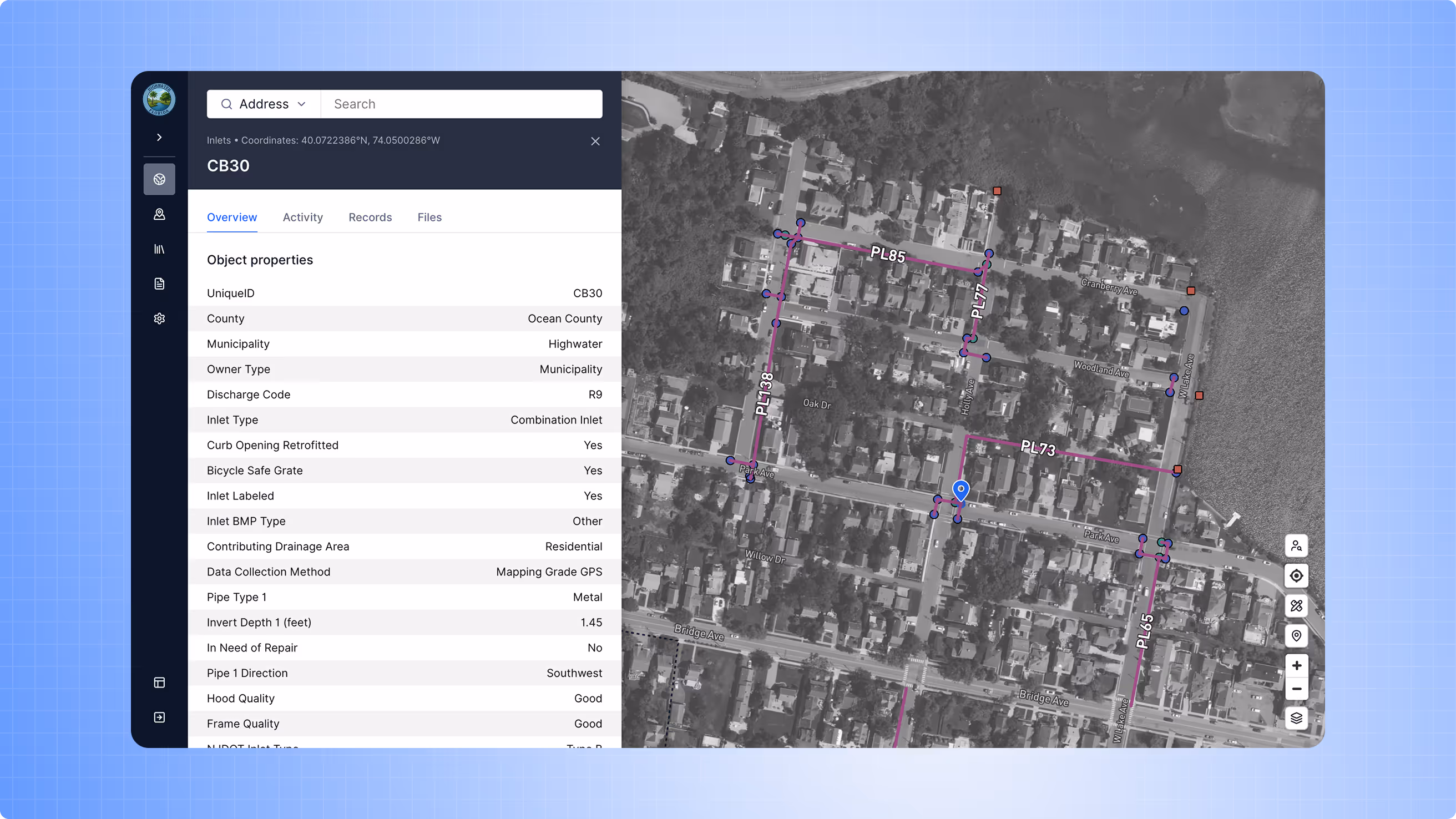Open the Address search type dropdown
Image resolution: width=1456 pixels, height=819 pixels.
pyautogui.click(x=264, y=104)
